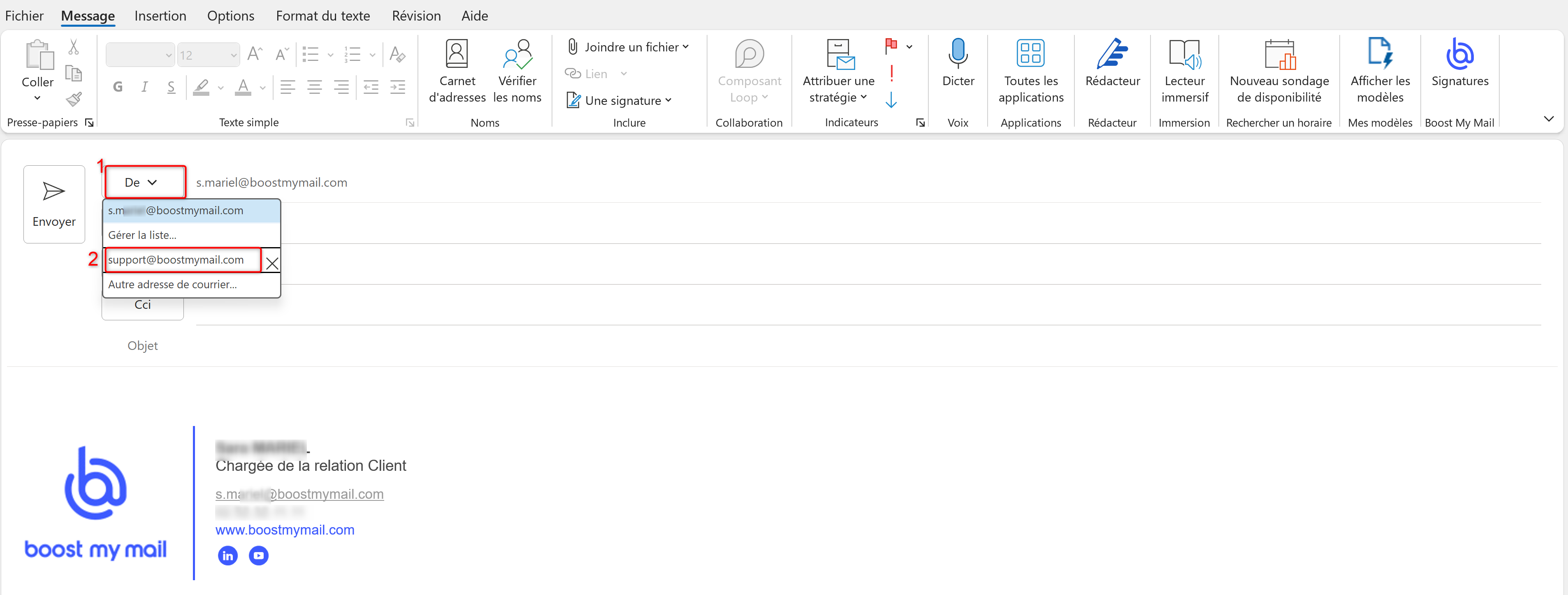Create a Nouveau sondage de disponibilité

coord(1279,71)
